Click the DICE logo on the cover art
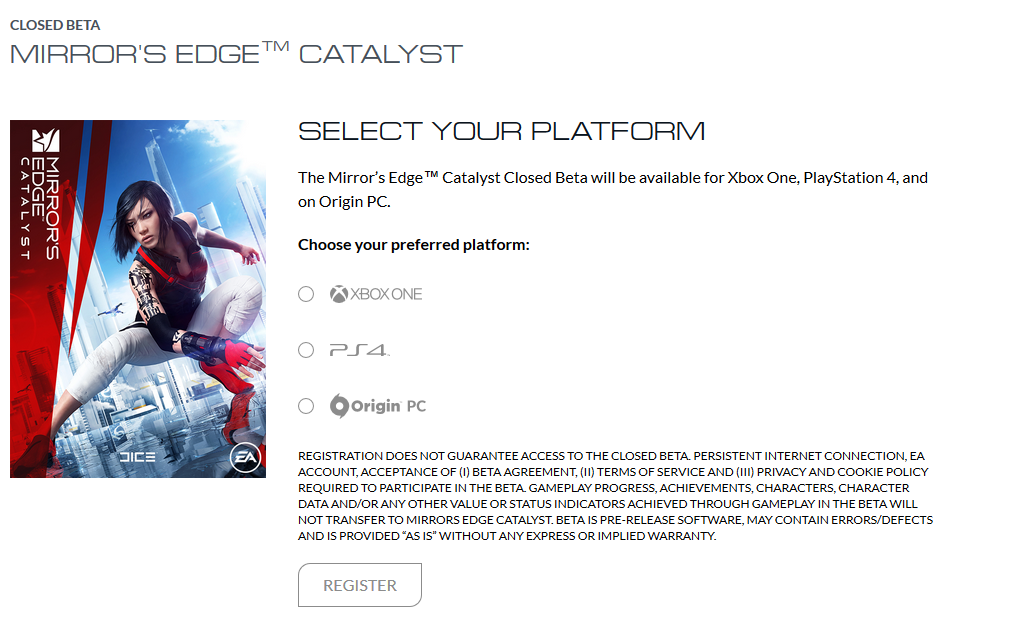 pos(137,457)
